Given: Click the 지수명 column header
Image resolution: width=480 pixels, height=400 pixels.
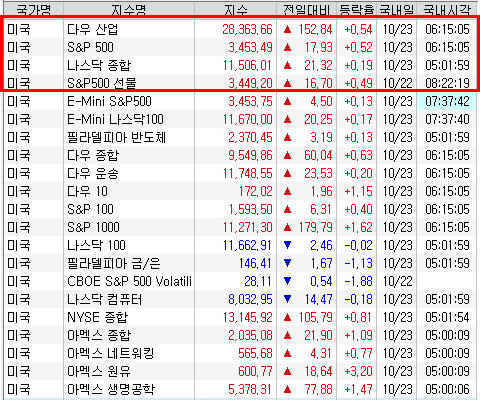Looking at the screenshot, I should coord(129,9).
